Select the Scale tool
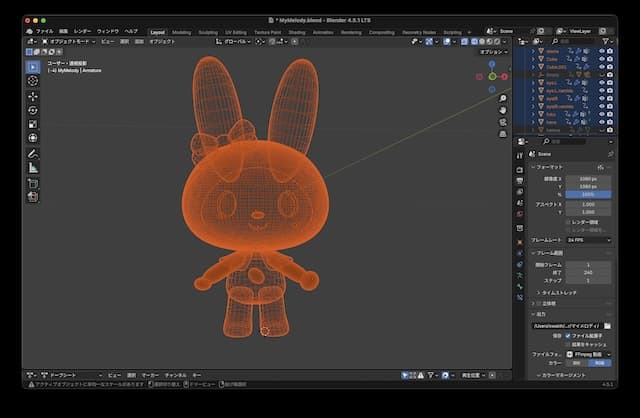Viewport: 640px width, 418px height. click(32, 124)
